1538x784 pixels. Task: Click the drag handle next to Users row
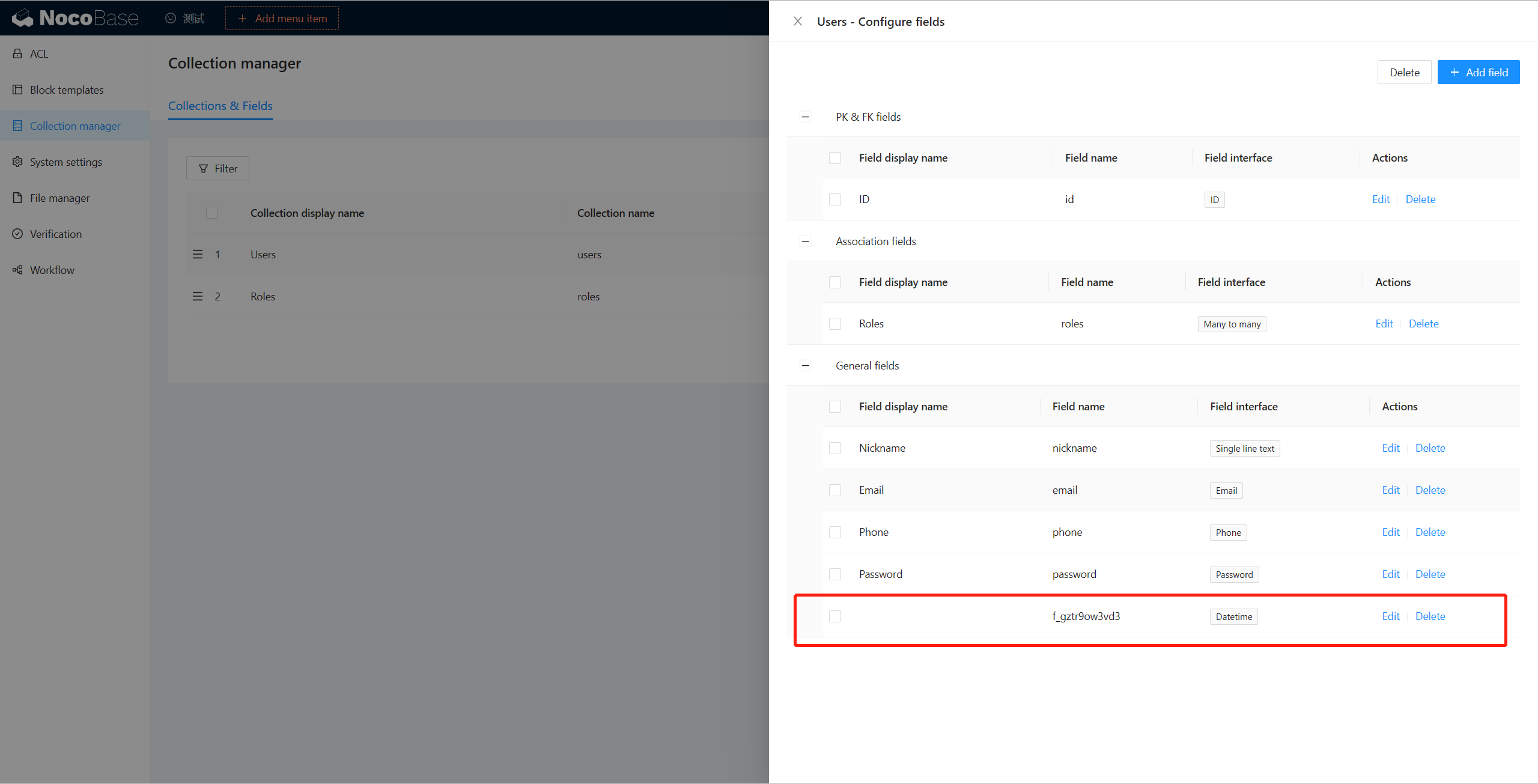coord(198,254)
